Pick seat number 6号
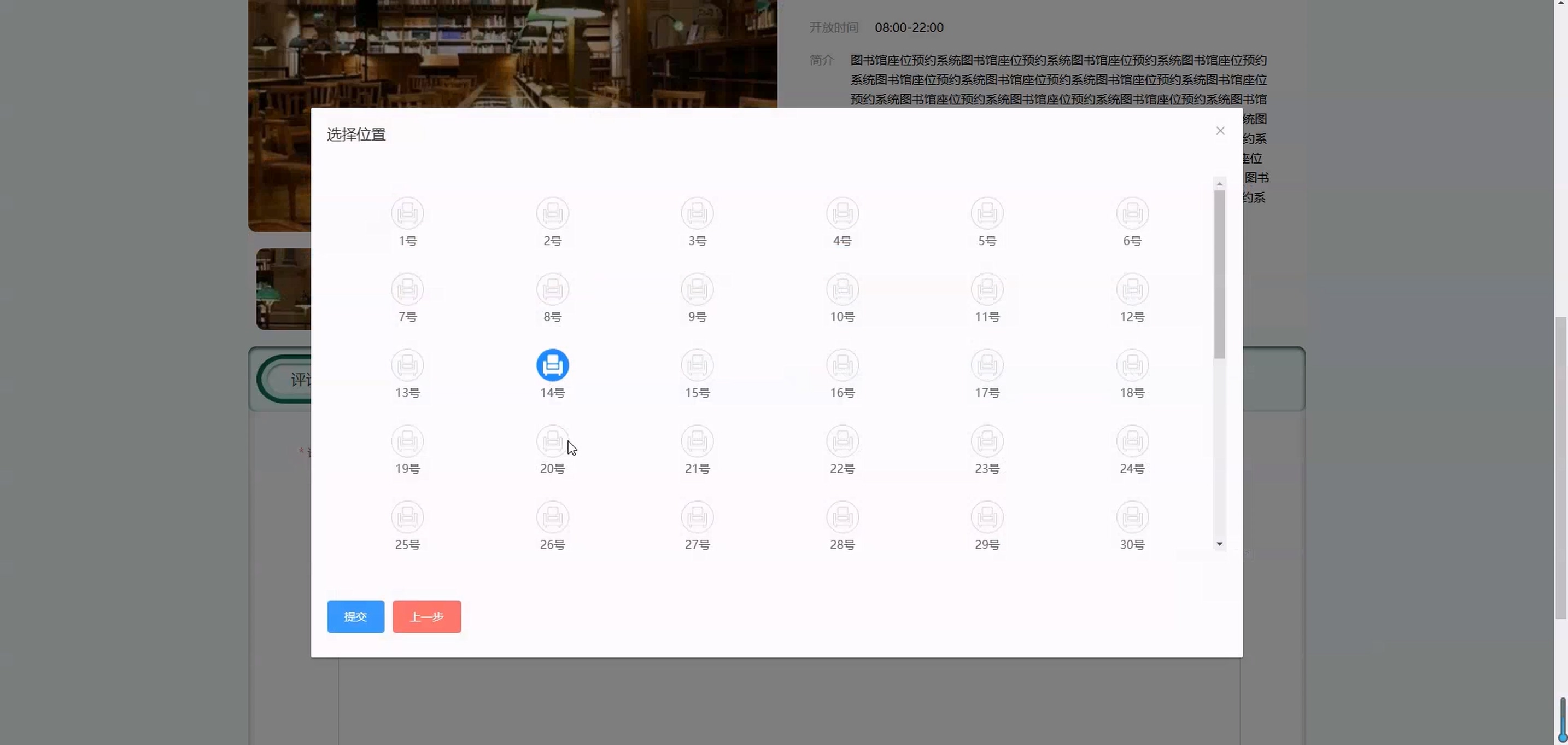 (x=1132, y=213)
